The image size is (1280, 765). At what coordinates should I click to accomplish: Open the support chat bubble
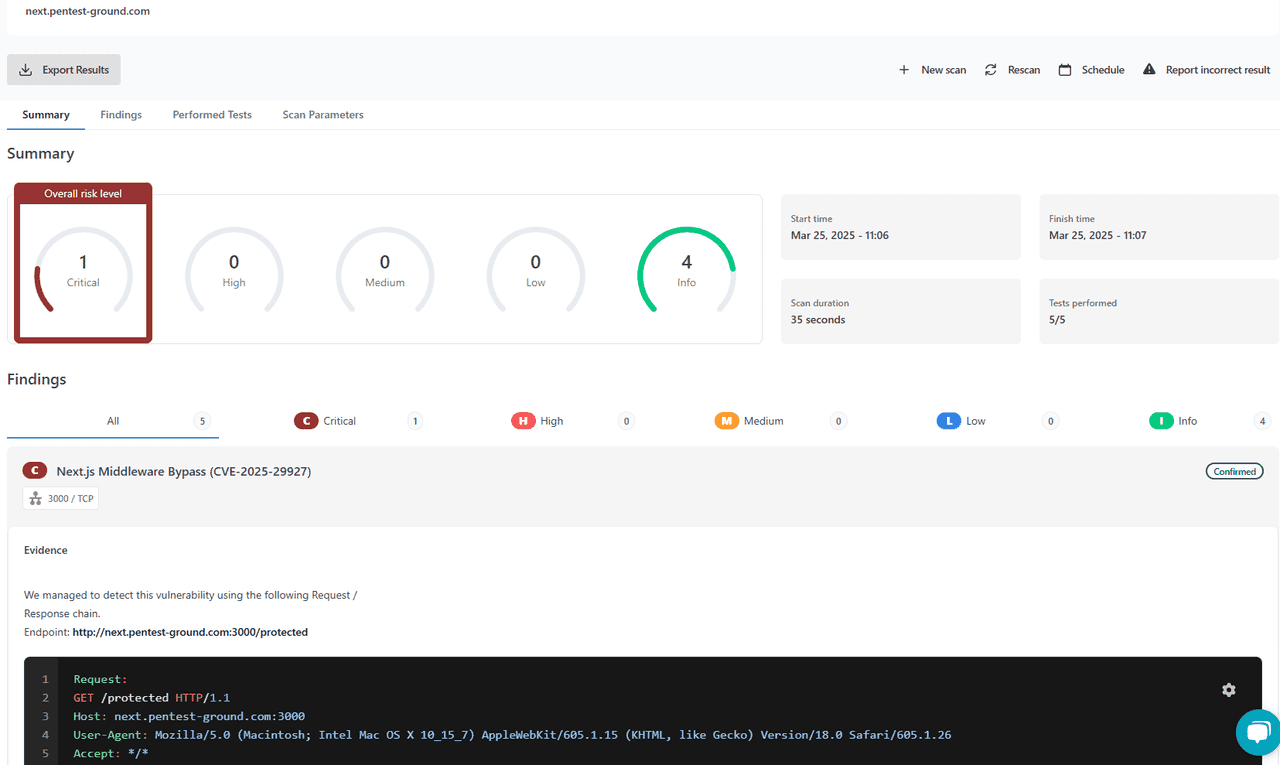[1257, 733]
